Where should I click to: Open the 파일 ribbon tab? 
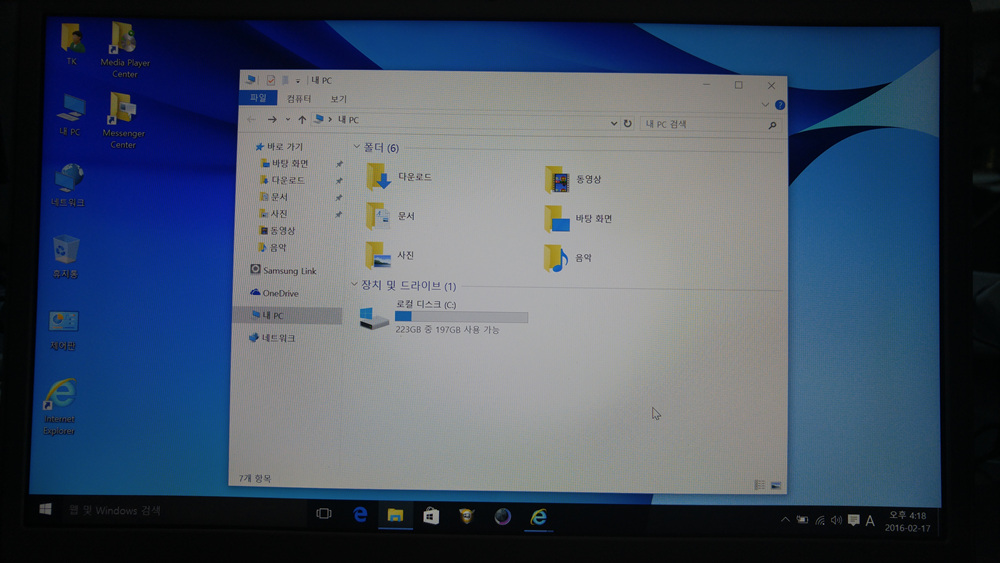[258, 98]
